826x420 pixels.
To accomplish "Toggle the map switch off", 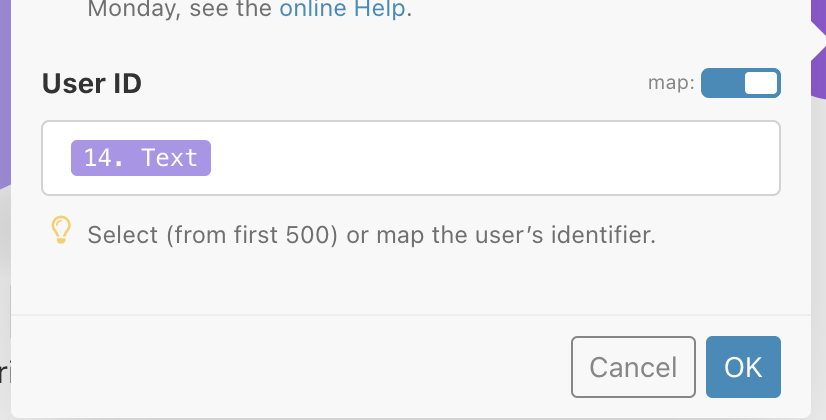I will (x=741, y=83).
